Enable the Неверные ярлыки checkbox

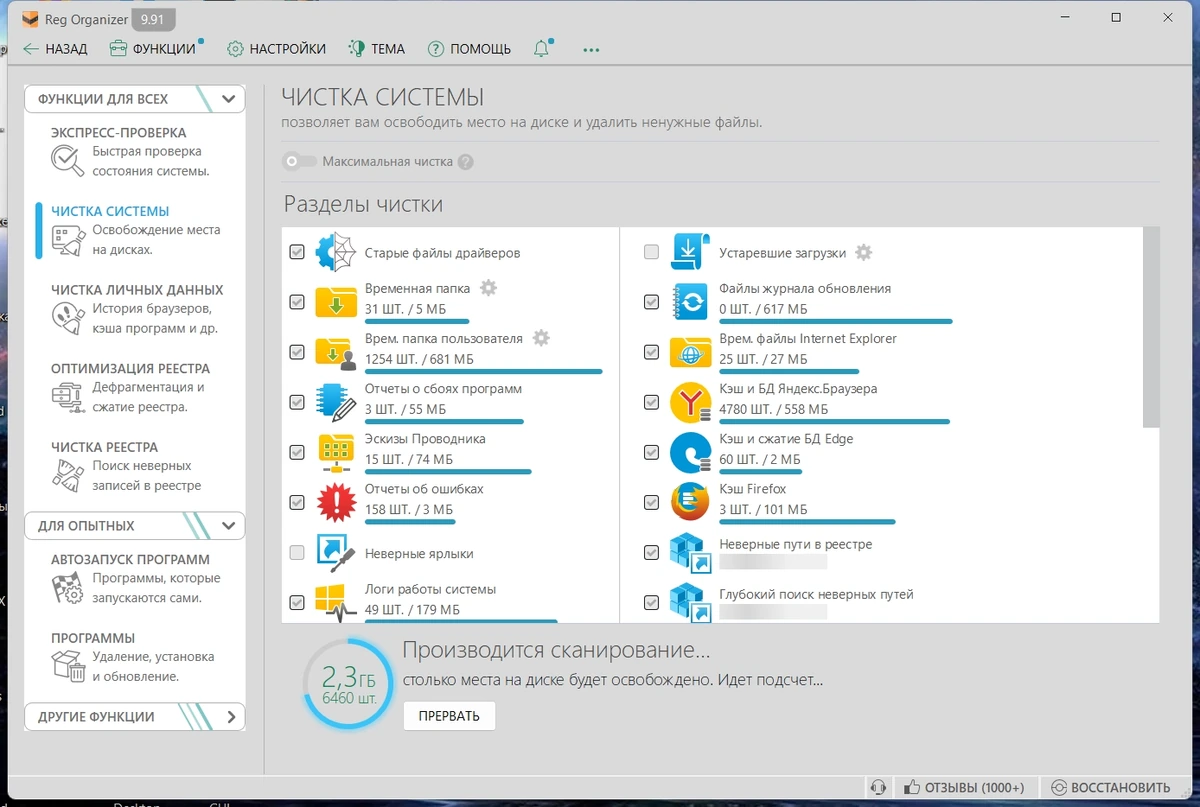point(297,553)
